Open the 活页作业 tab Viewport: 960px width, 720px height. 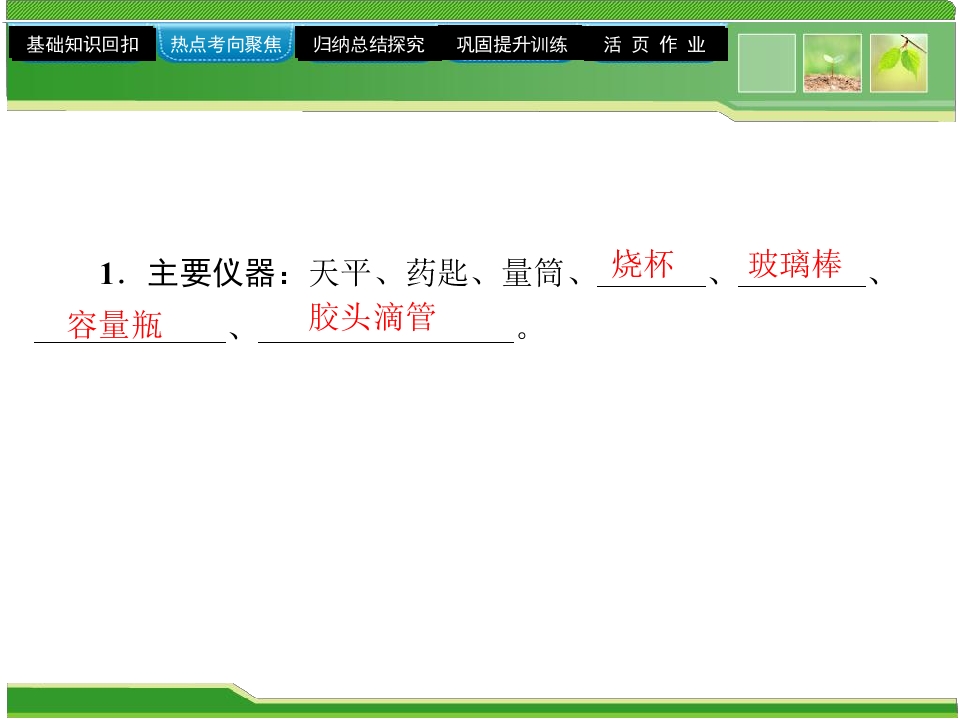(654, 44)
